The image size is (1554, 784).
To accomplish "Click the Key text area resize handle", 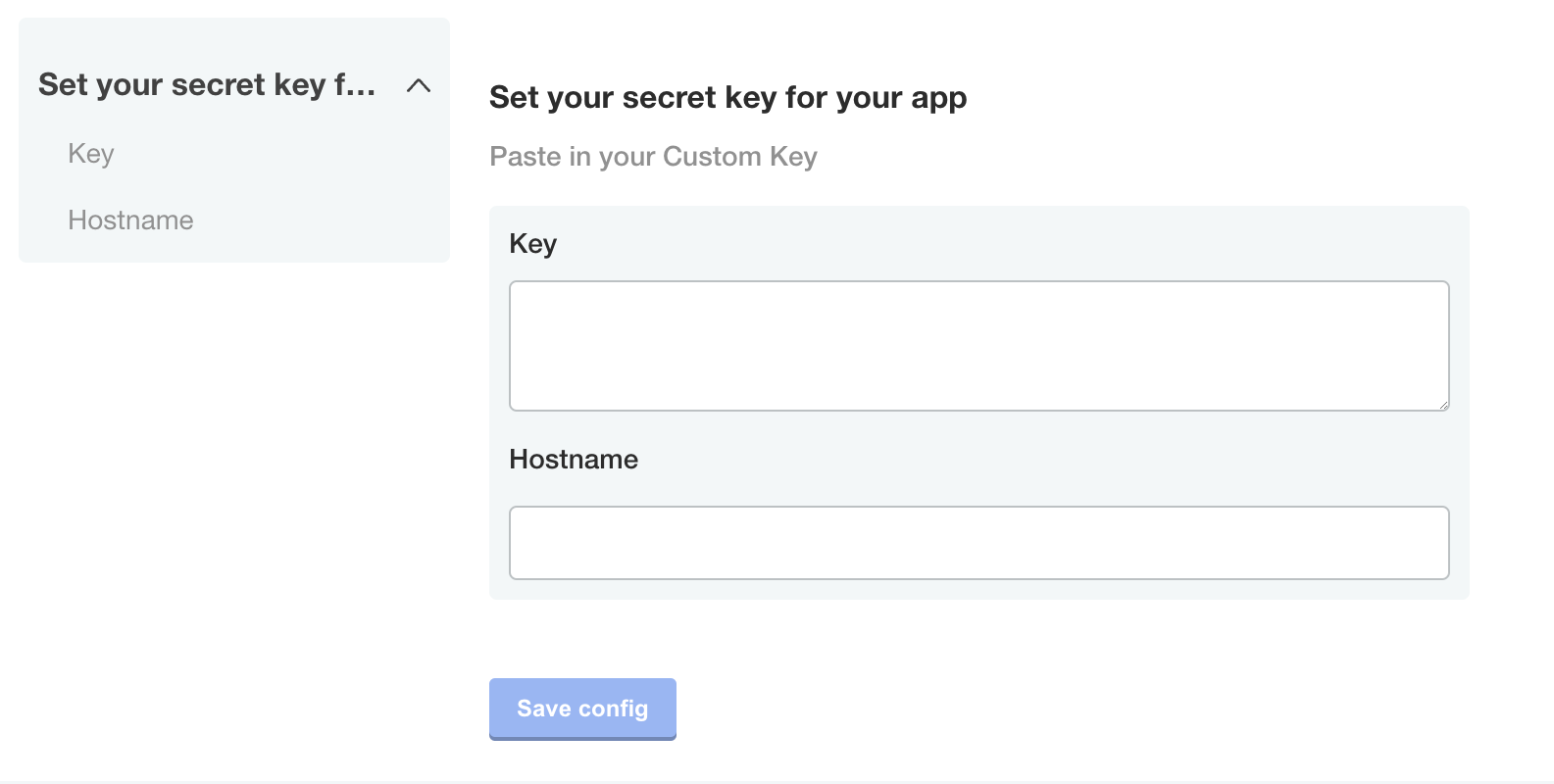I will click(1443, 405).
